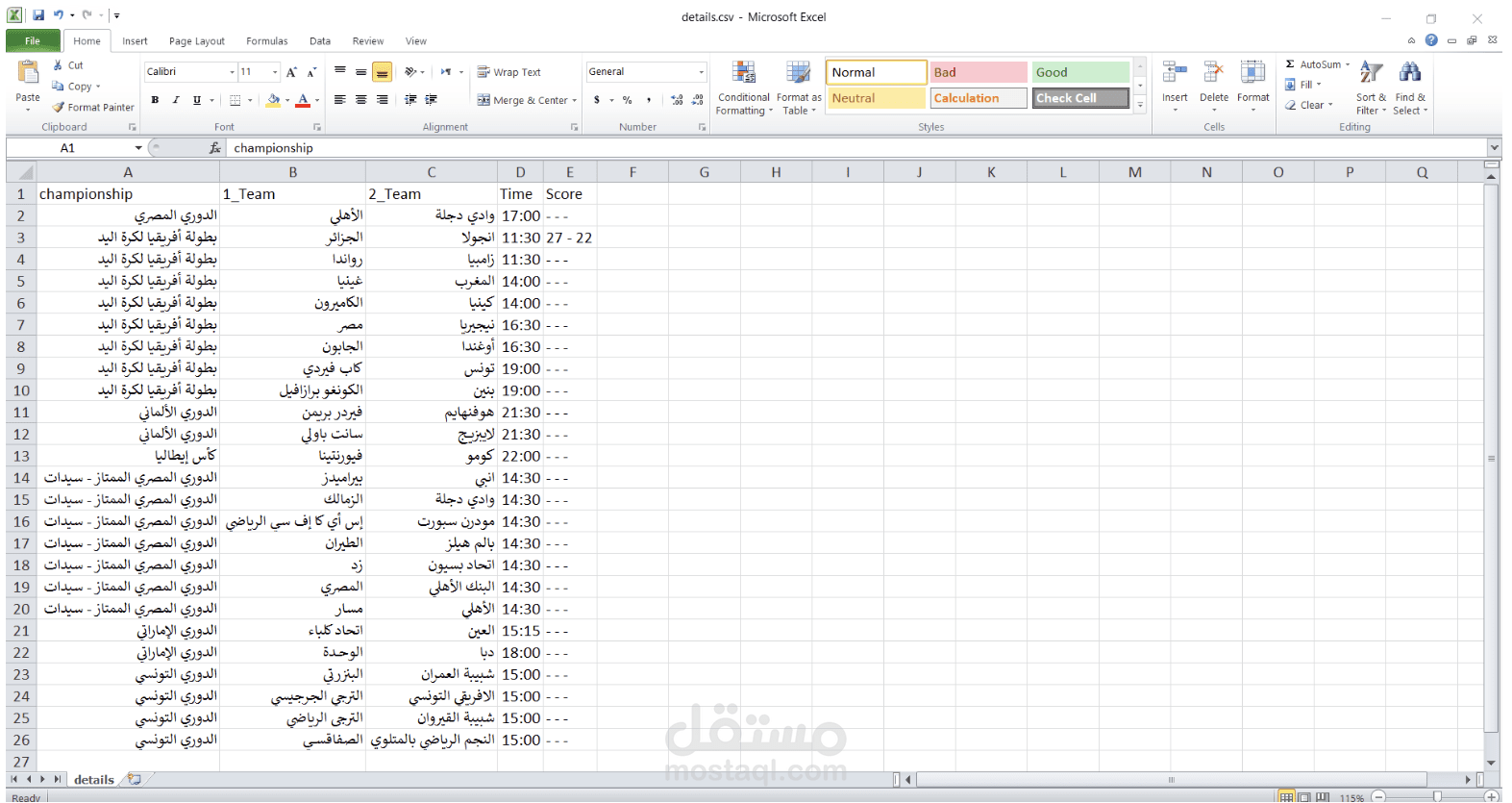
Task: Apply the red Font Color
Action: (x=304, y=100)
